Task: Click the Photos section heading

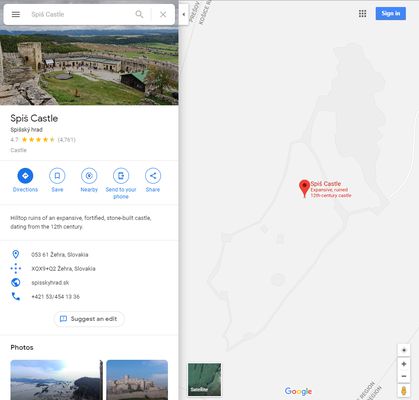Action: (x=22, y=347)
